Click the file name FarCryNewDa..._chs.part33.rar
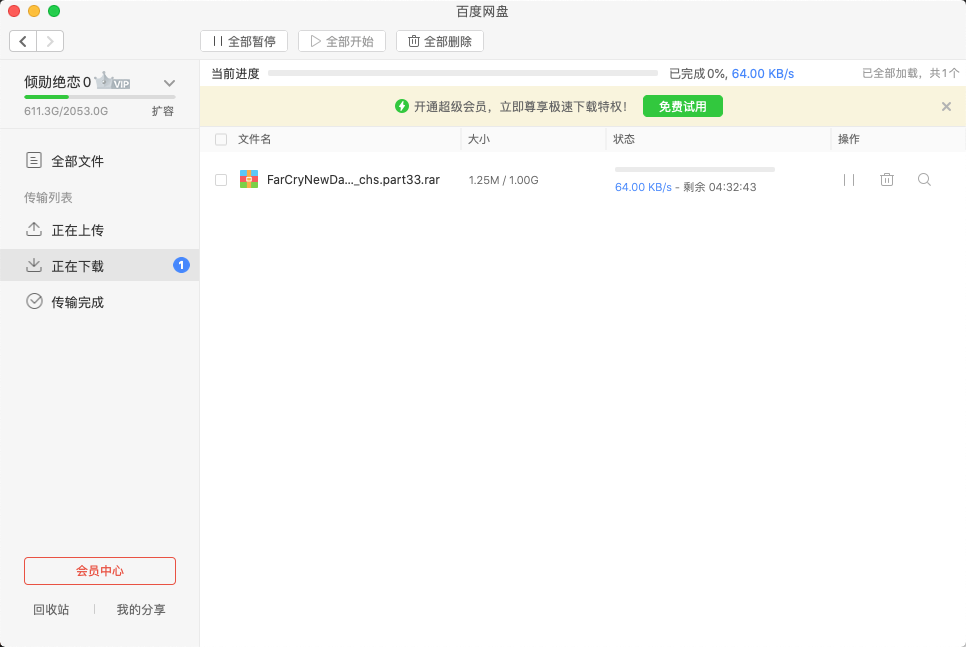The width and height of the screenshot is (966, 647). pos(353,180)
